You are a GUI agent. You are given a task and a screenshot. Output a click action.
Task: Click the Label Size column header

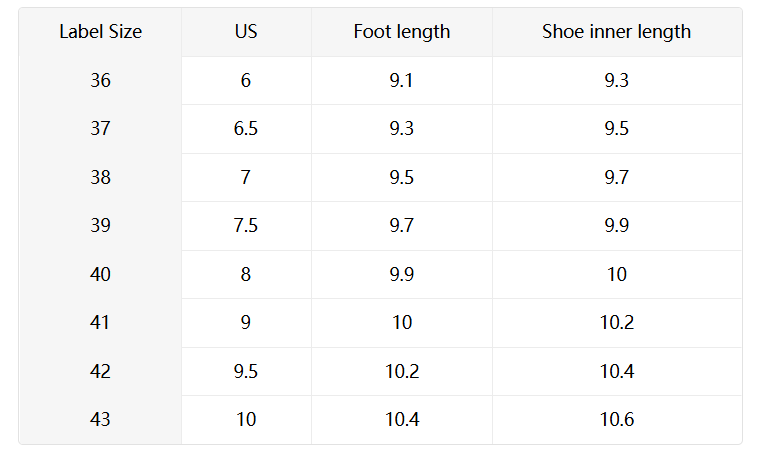click(x=100, y=32)
